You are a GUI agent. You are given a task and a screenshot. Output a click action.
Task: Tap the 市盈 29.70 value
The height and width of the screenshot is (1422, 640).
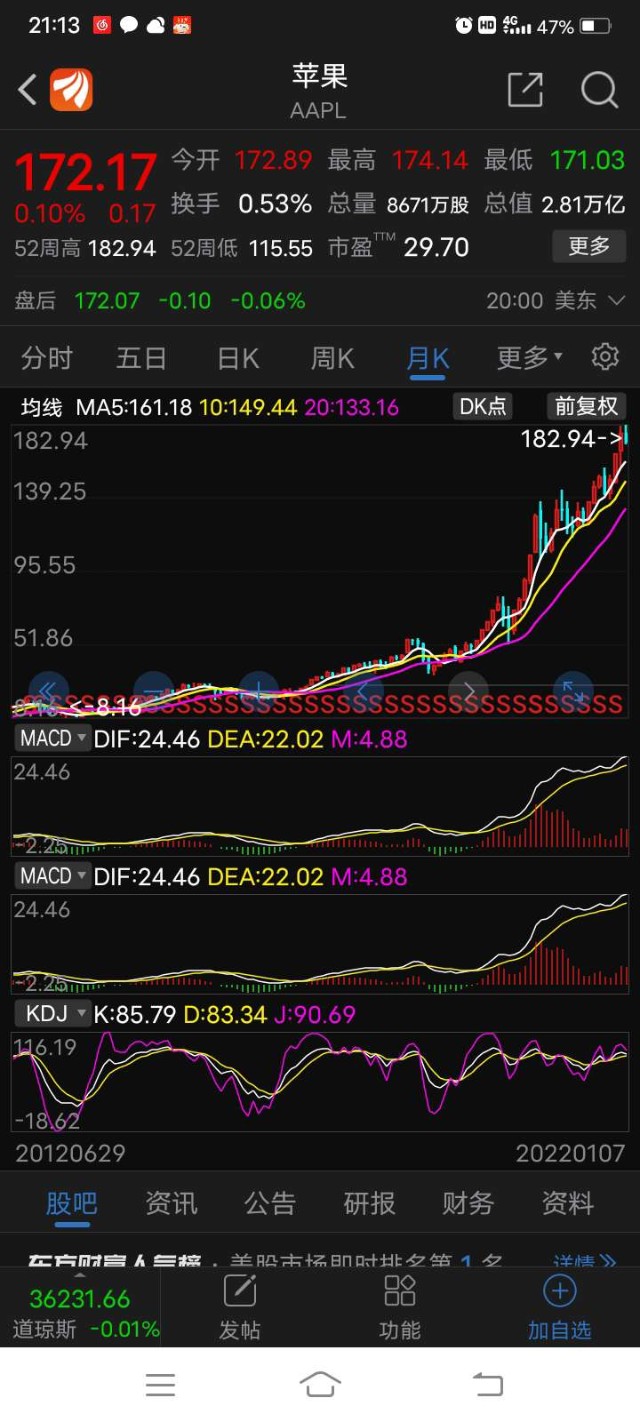[x=436, y=247]
